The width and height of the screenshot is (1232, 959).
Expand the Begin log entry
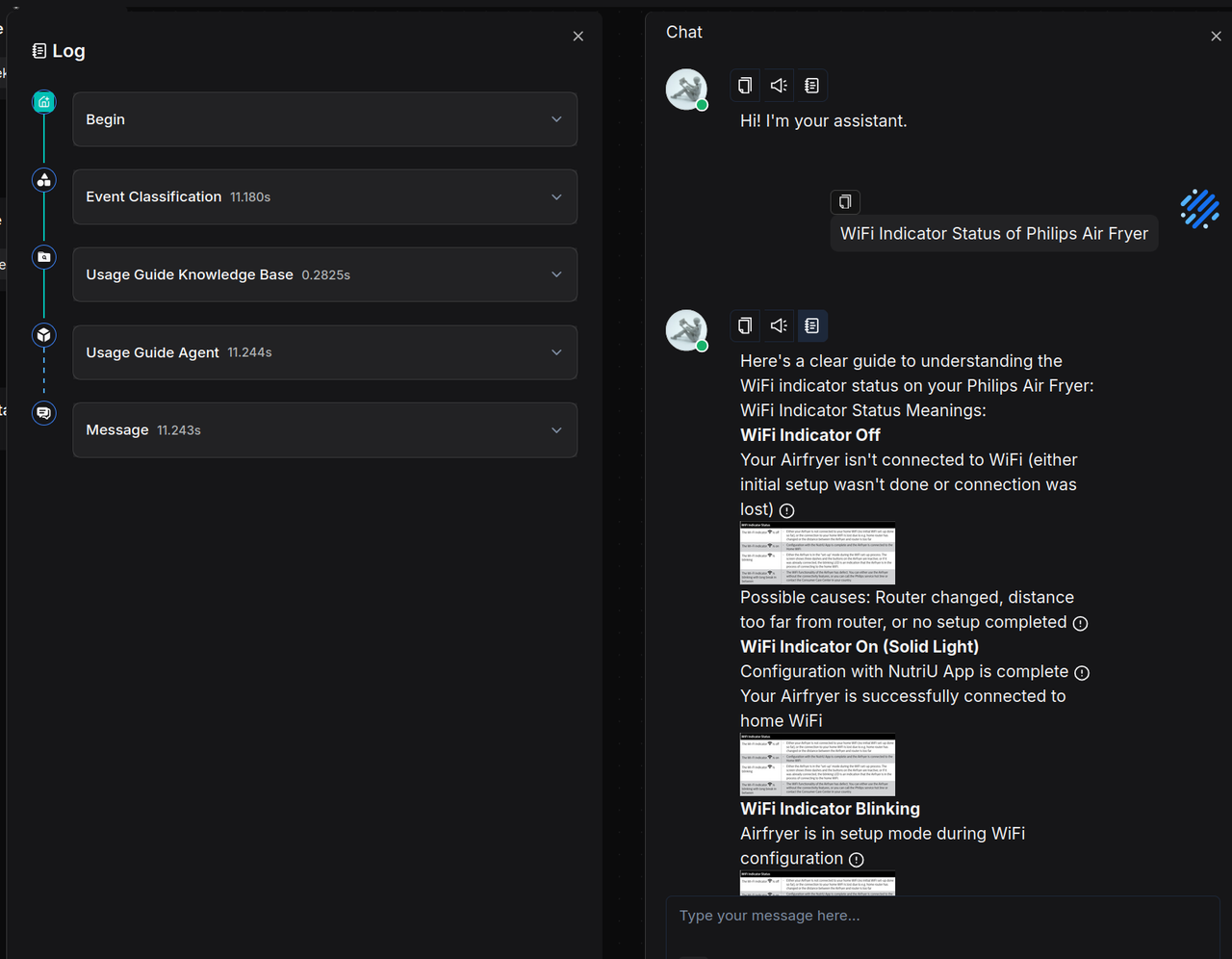point(556,119)
